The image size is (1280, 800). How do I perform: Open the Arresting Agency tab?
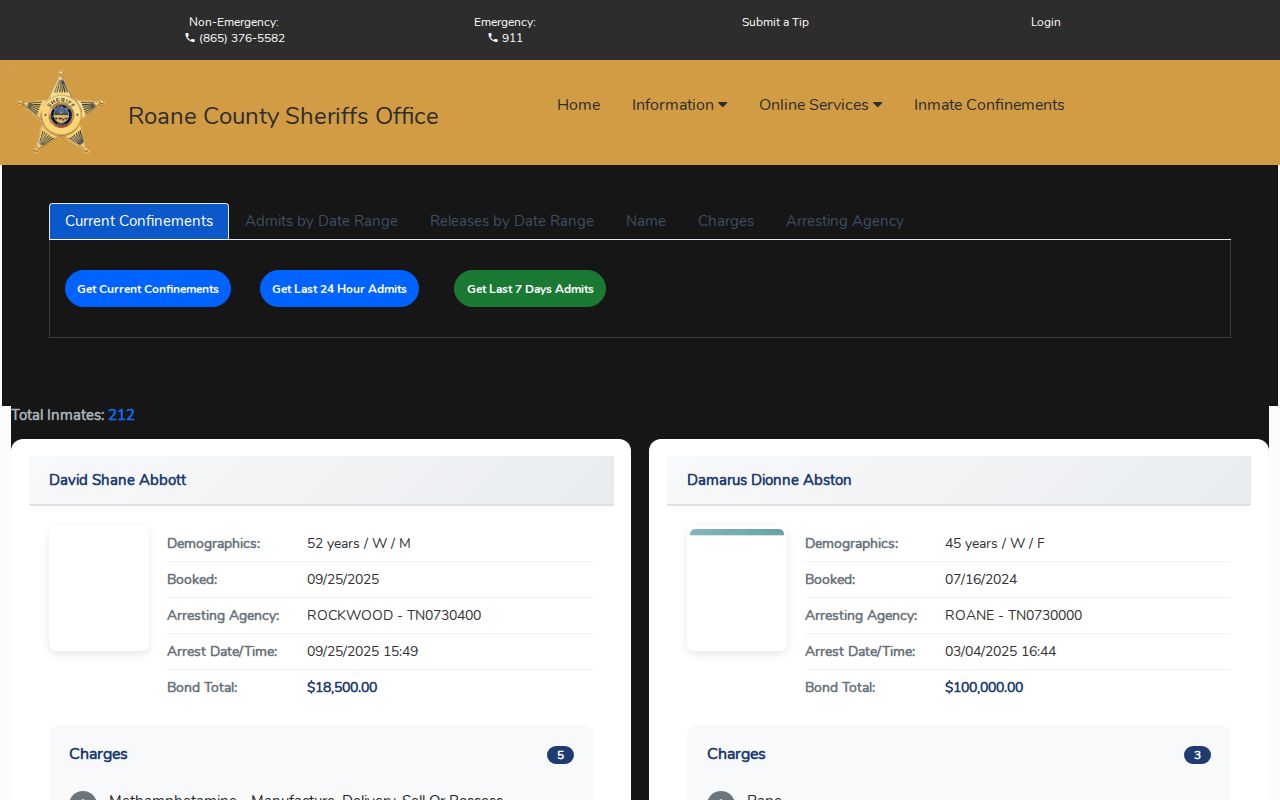click(x=845, y=221)
